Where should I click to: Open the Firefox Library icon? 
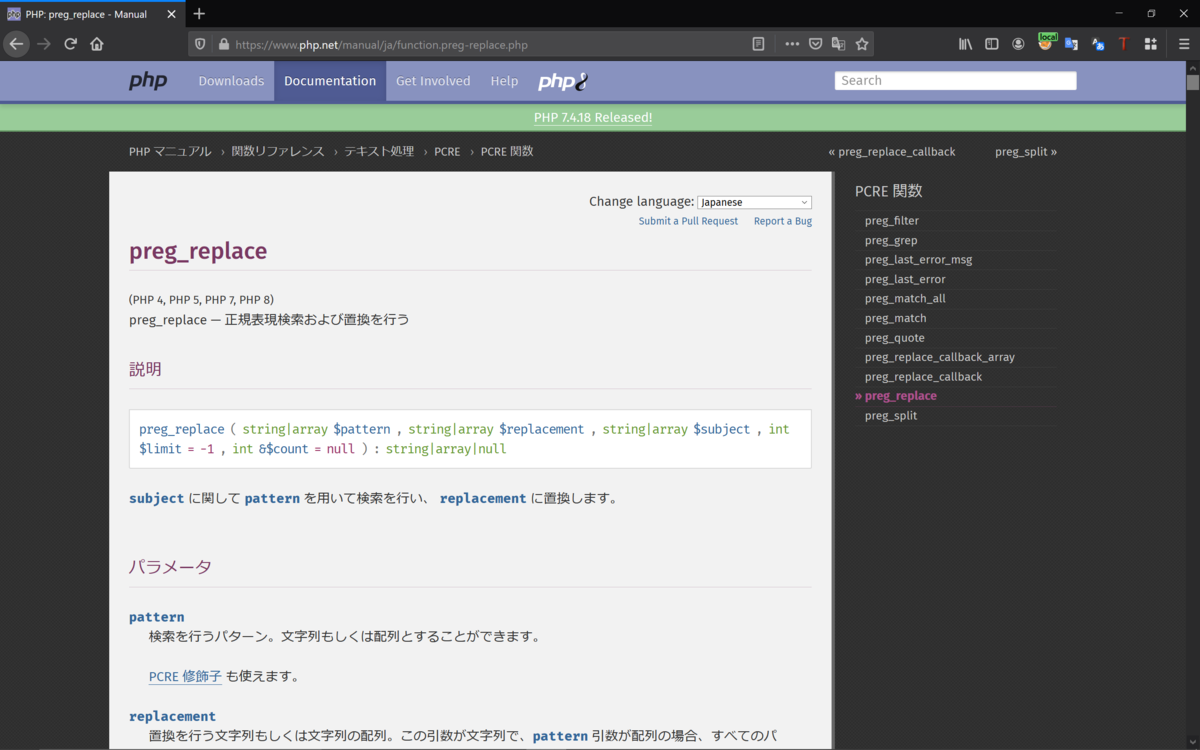tap(964, 44)
